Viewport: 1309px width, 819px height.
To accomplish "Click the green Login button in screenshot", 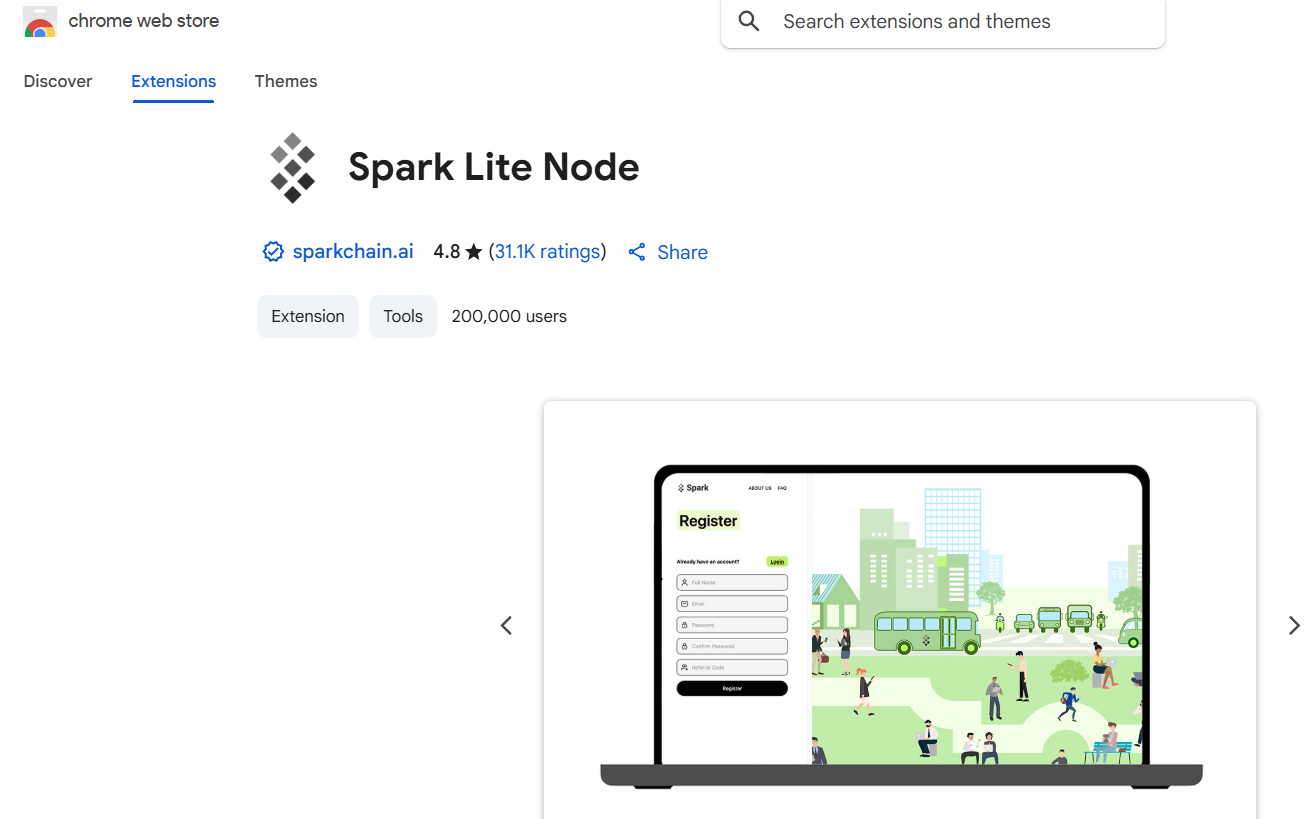I will coord(777,562).
